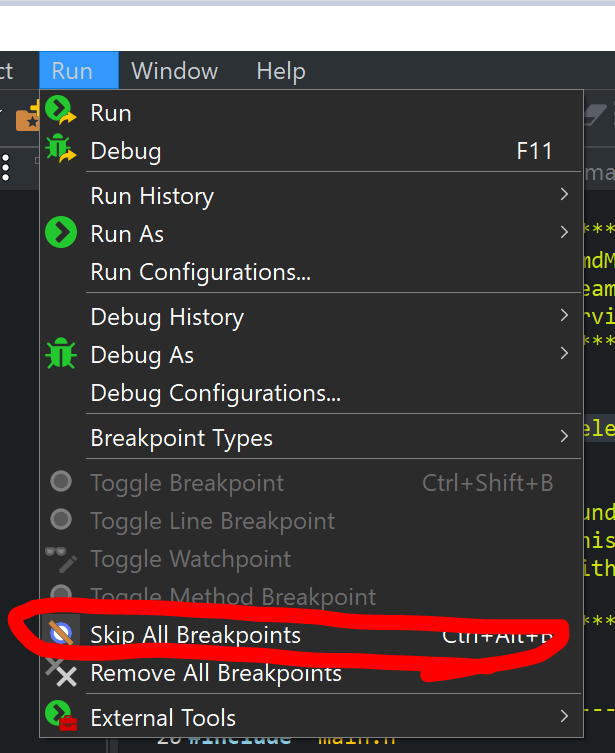This screenshot has height=753, width=615.
Task: Click the Debug bug icon
Action: [61, 150]
